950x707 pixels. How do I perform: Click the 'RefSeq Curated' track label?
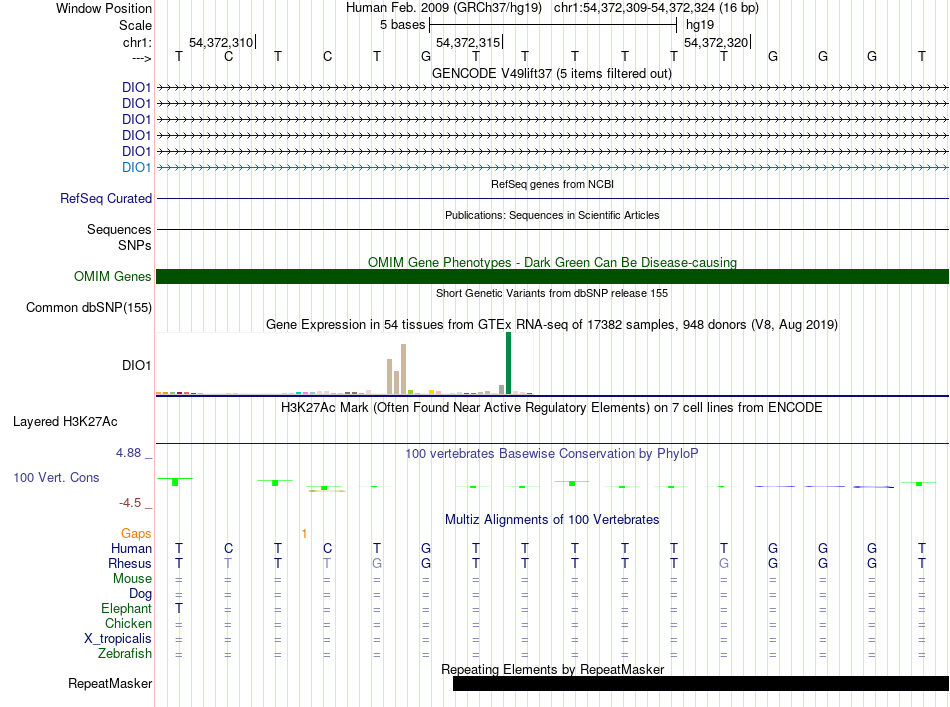click(106, 198)
